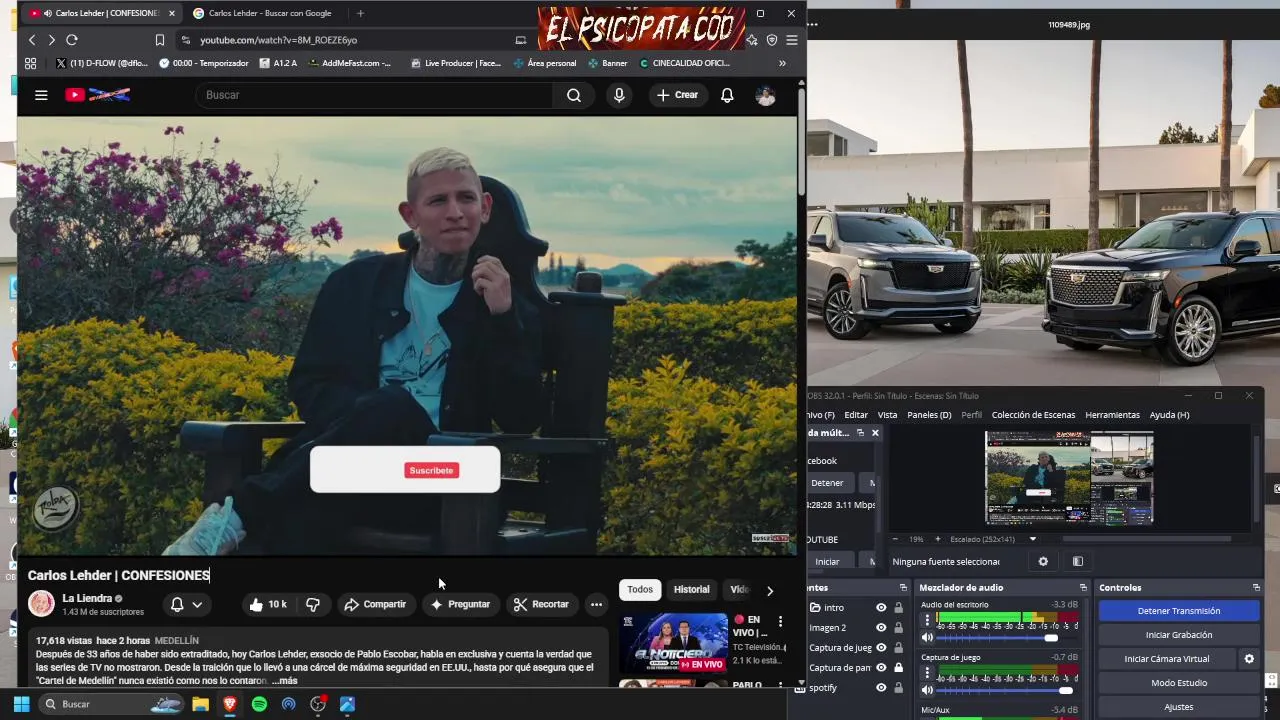
Task: Start voice search with the microphone icon
Action: (x=619, y=95)
